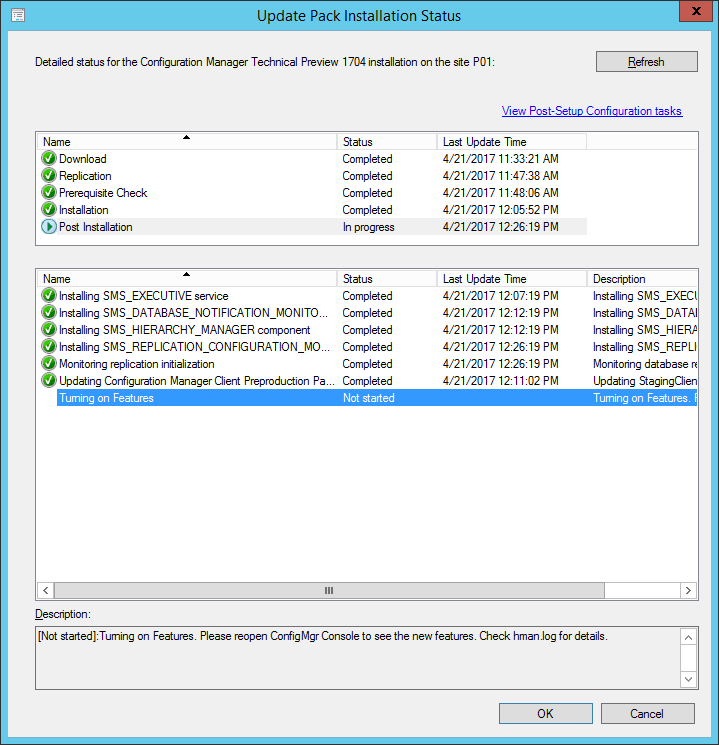The height and width of the screenshot is (745, 719).
Task: Click the check icon for Installing SMS_EXECUTIVE service
Action: tap(48, 295)
